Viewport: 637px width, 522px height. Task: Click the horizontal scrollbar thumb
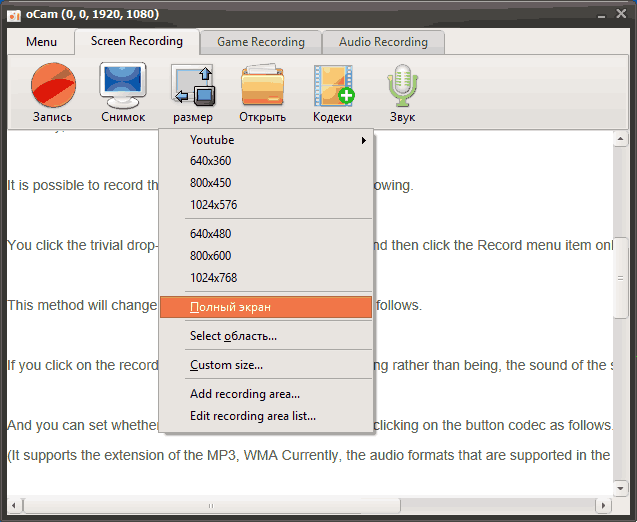tap(211, 506)
